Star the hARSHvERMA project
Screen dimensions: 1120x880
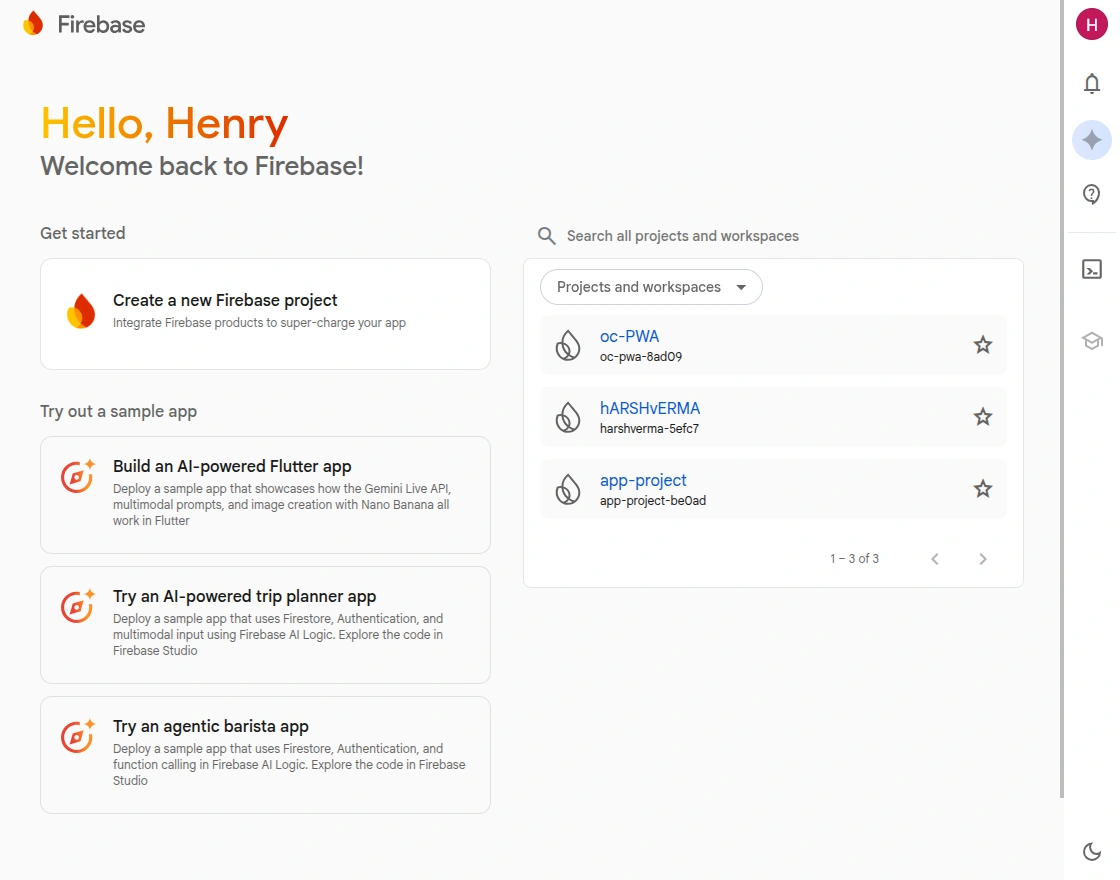[x=983, y=417]
